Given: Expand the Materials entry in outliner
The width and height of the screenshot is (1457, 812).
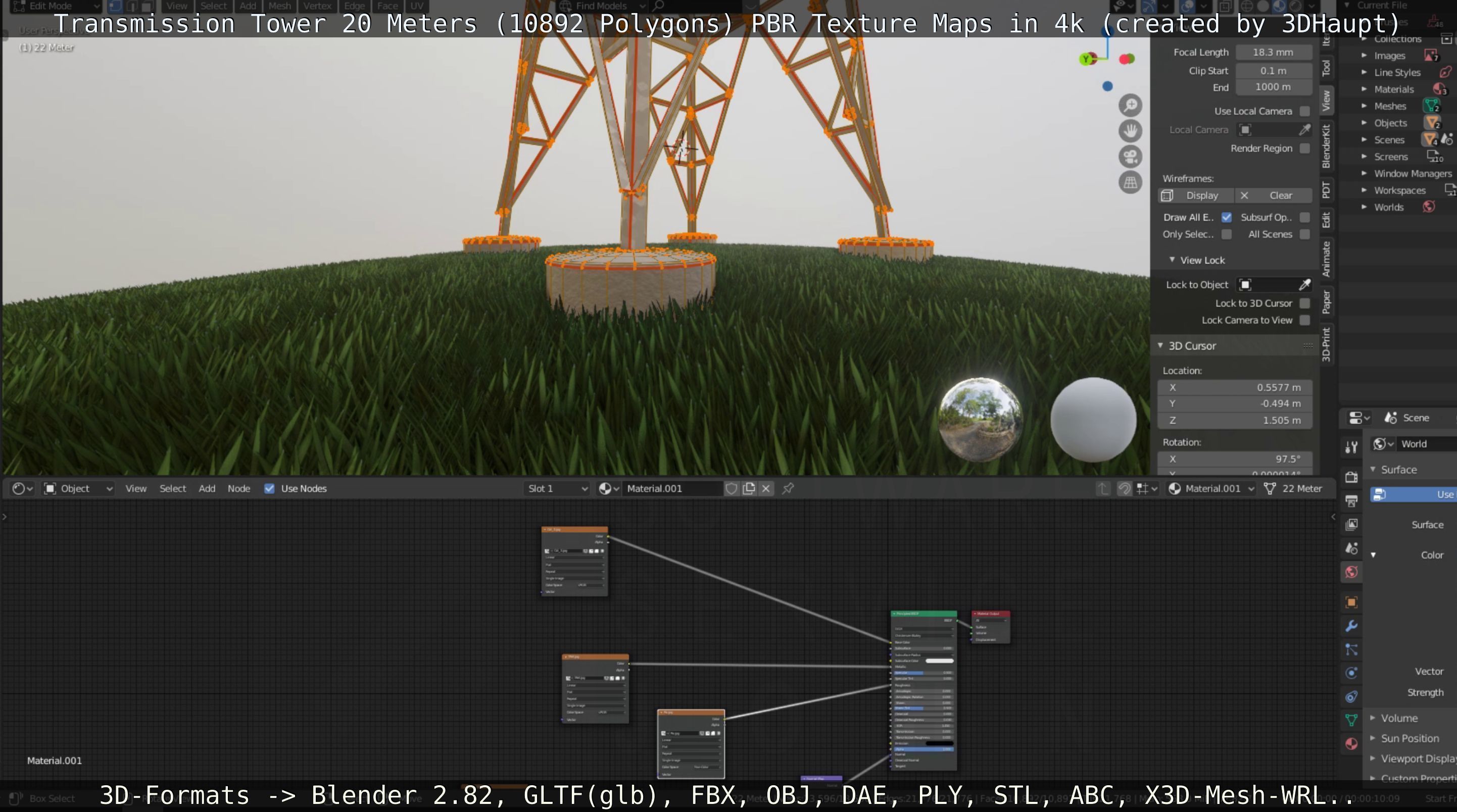Looking at the screenshot, I should click(x=1364, y=89).
